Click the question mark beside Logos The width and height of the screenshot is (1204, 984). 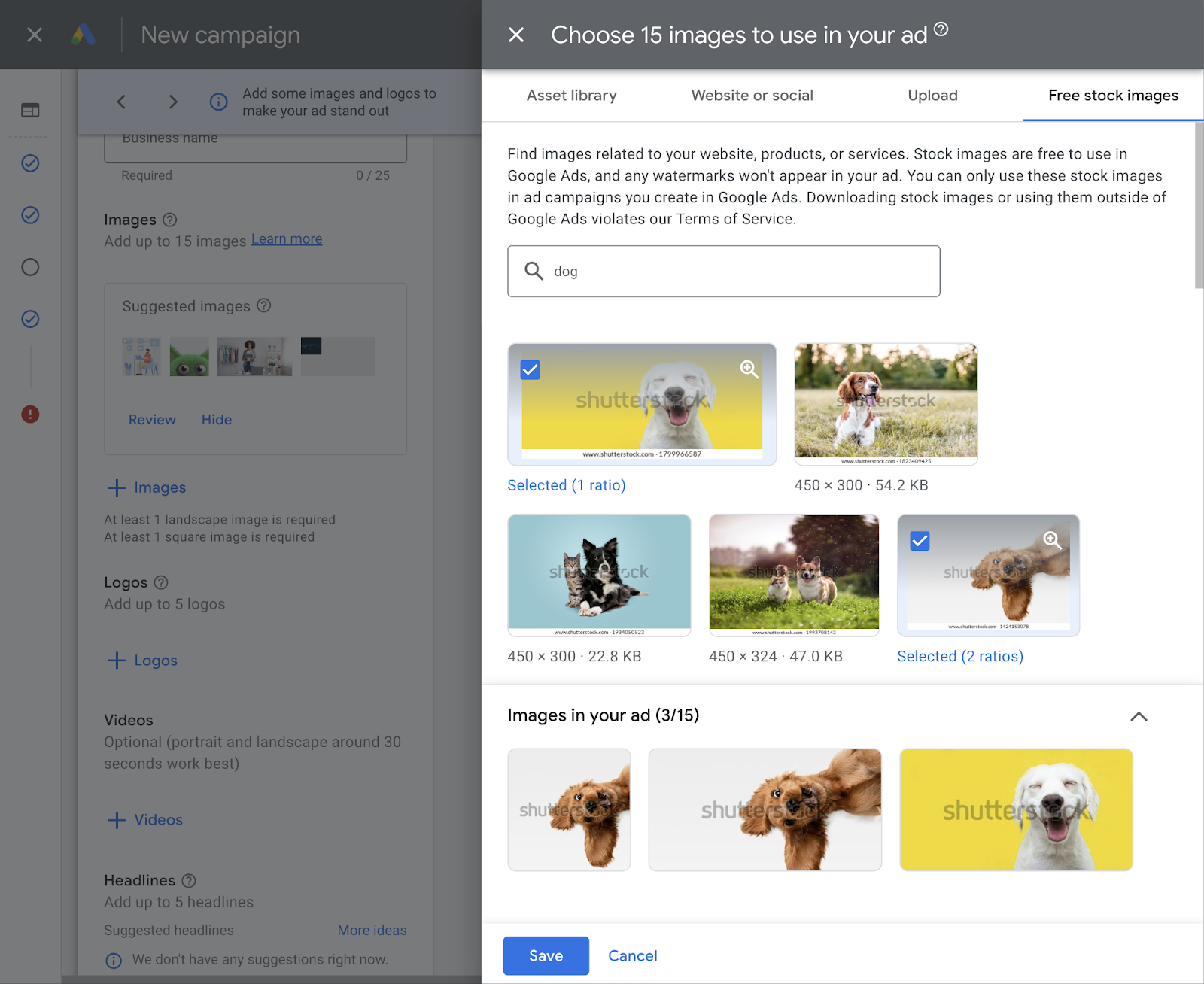click(161, 582)
